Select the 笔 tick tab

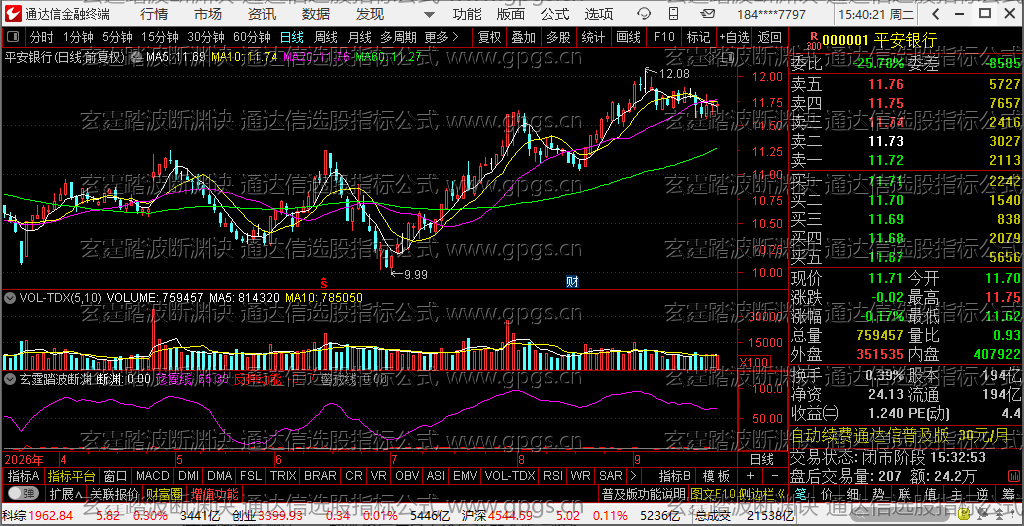coord(802,493)
